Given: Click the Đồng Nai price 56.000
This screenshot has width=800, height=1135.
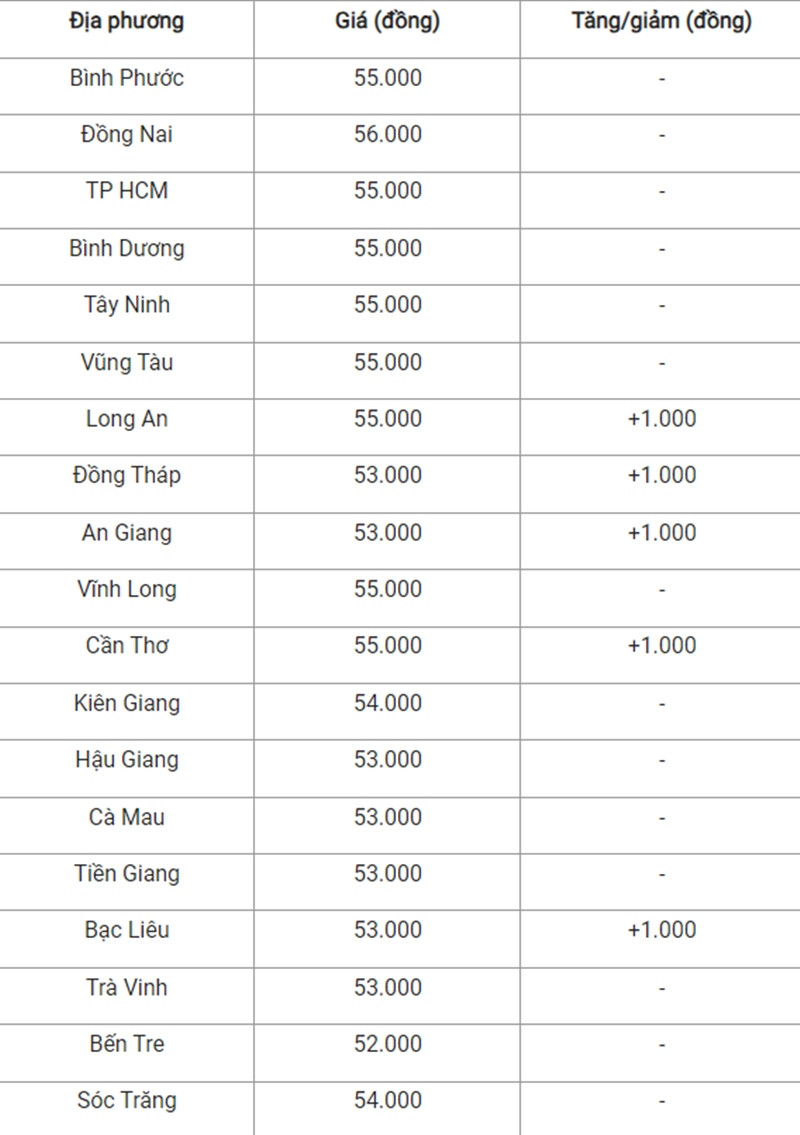Looking at the screenshot, I should coord(387,135).
